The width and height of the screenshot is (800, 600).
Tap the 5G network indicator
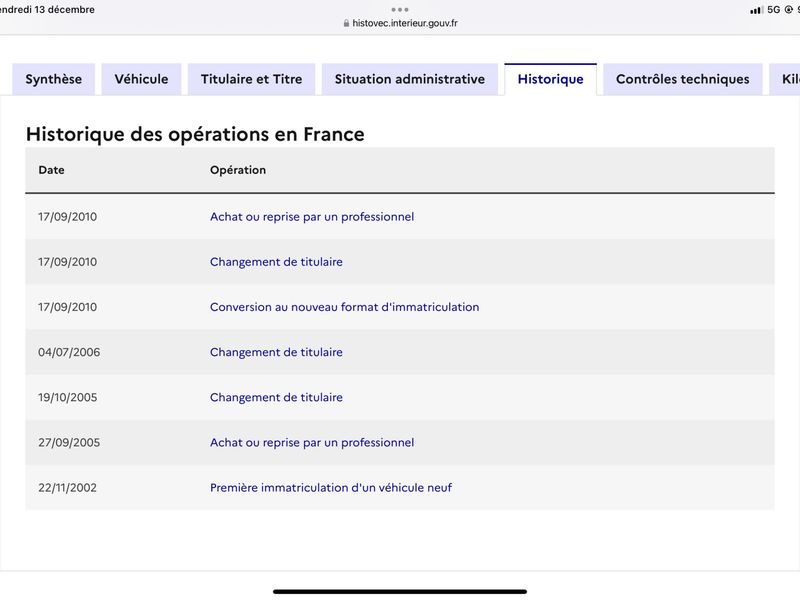click(x=773, y=10)
